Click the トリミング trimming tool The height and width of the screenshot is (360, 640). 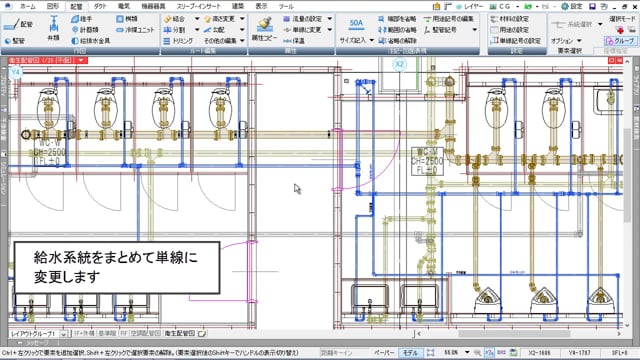178,41
